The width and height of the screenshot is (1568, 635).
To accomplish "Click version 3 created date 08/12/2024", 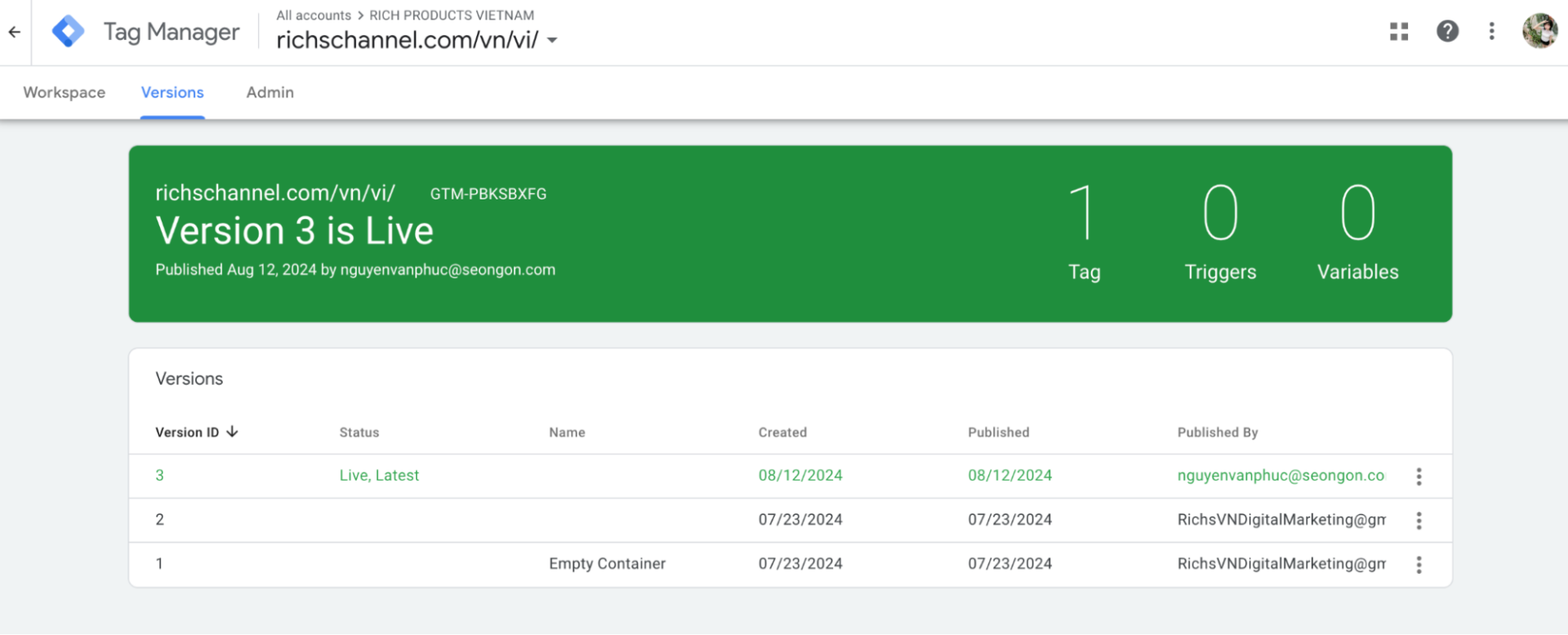I will 800,476.
